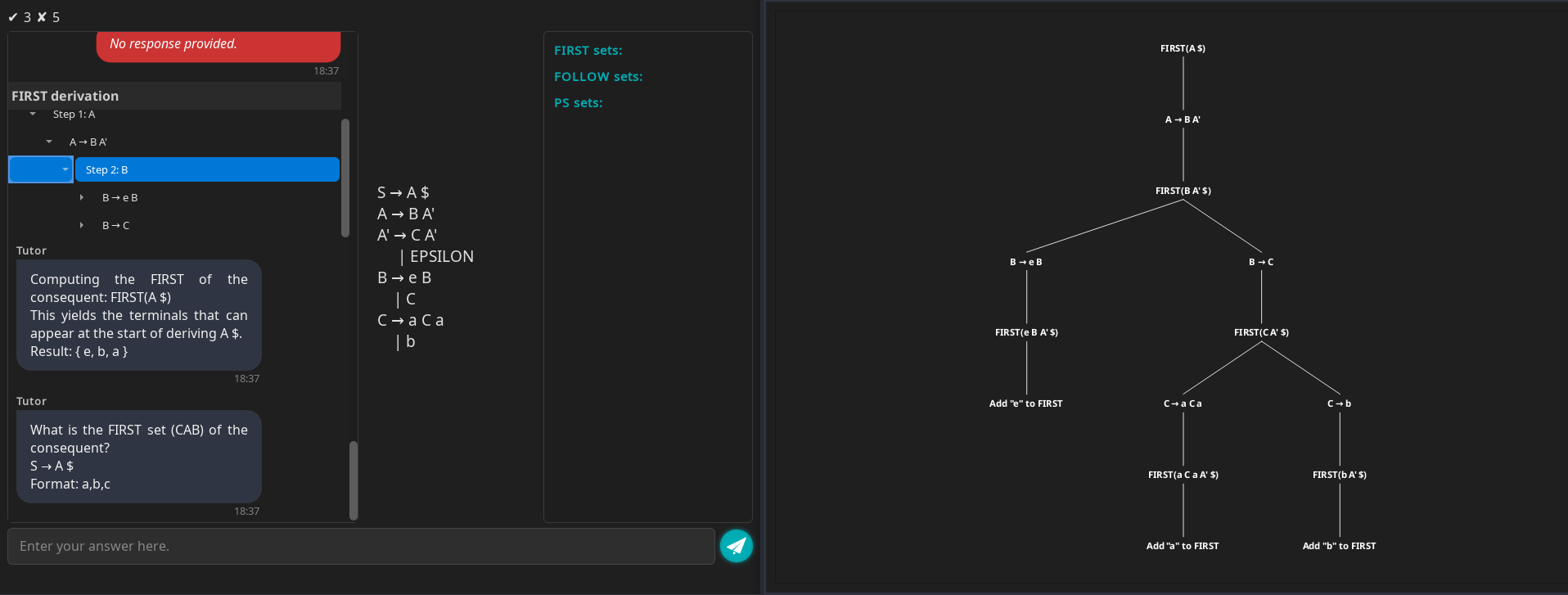The height and width of the screenshot is (595, 1568).
Task: Click the red No response provided message
Action: pyautogui.click(x=219, y=44)
